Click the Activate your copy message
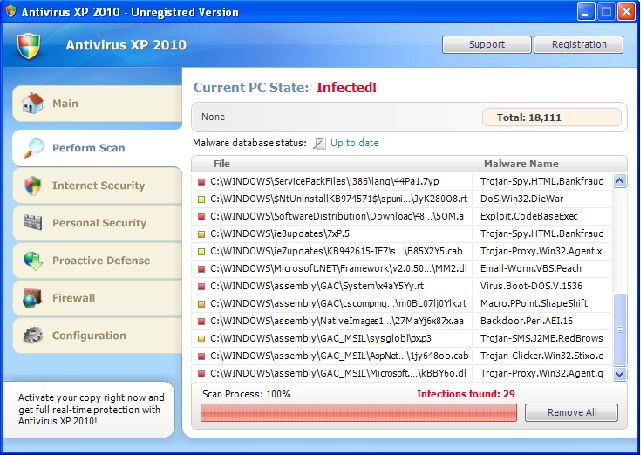The width and height of the screenshot is (641, 455). pyautogui.click(x=91, y=409)
